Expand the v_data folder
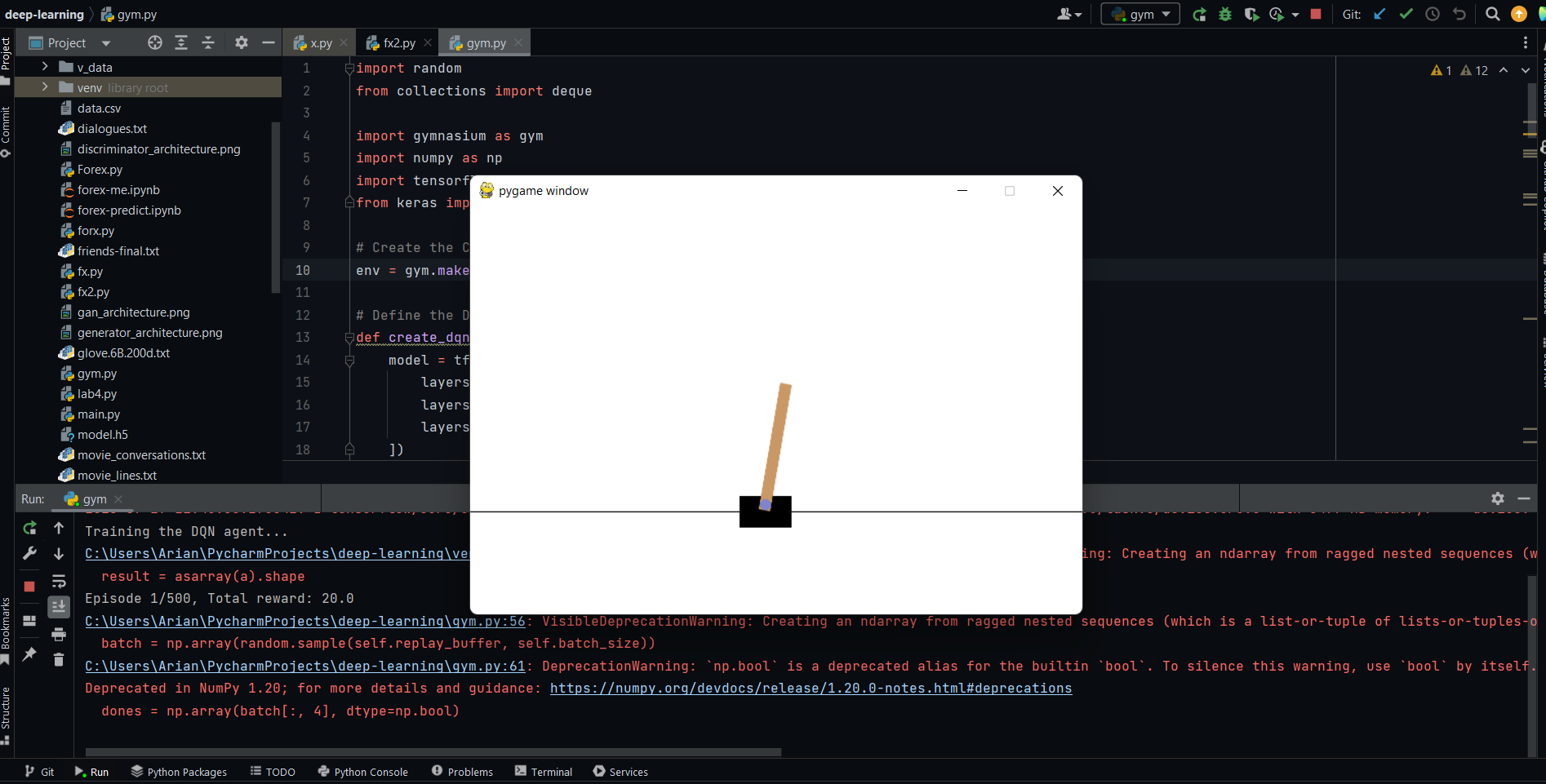Image resolution: width=1546 pixels, height=784 pixels. (x=45, y=67)
